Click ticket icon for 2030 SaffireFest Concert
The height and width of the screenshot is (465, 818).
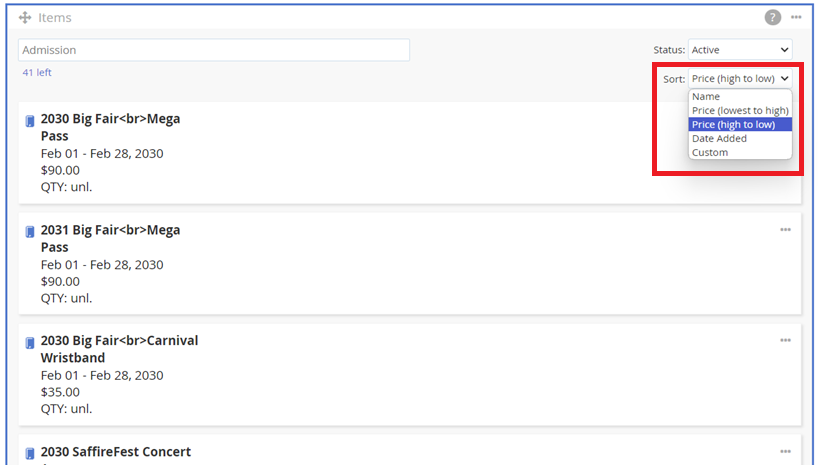click(x=30, y=454)
